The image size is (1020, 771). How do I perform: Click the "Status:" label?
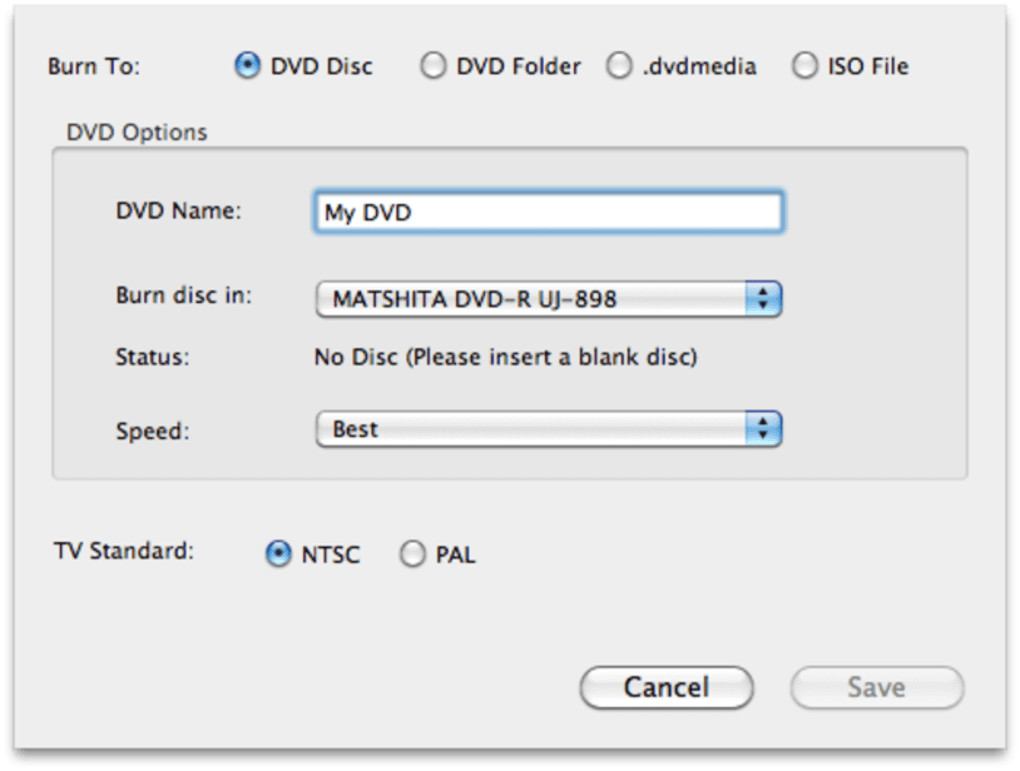click(x=152, y=356)
